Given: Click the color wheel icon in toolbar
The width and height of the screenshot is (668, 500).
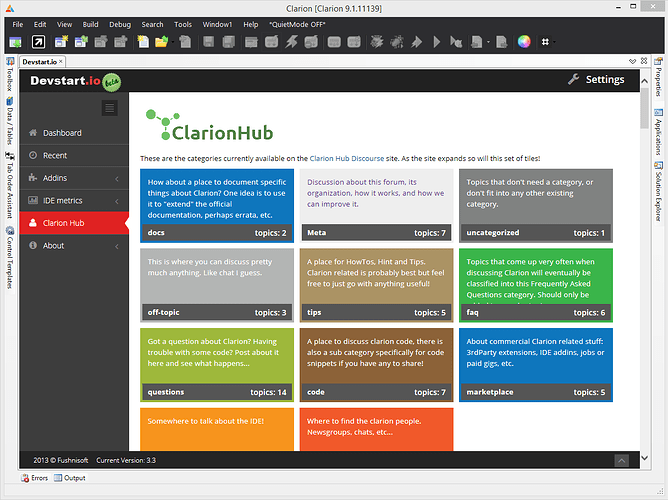Looking at the screenshot, I should click(x=522, y=41).
